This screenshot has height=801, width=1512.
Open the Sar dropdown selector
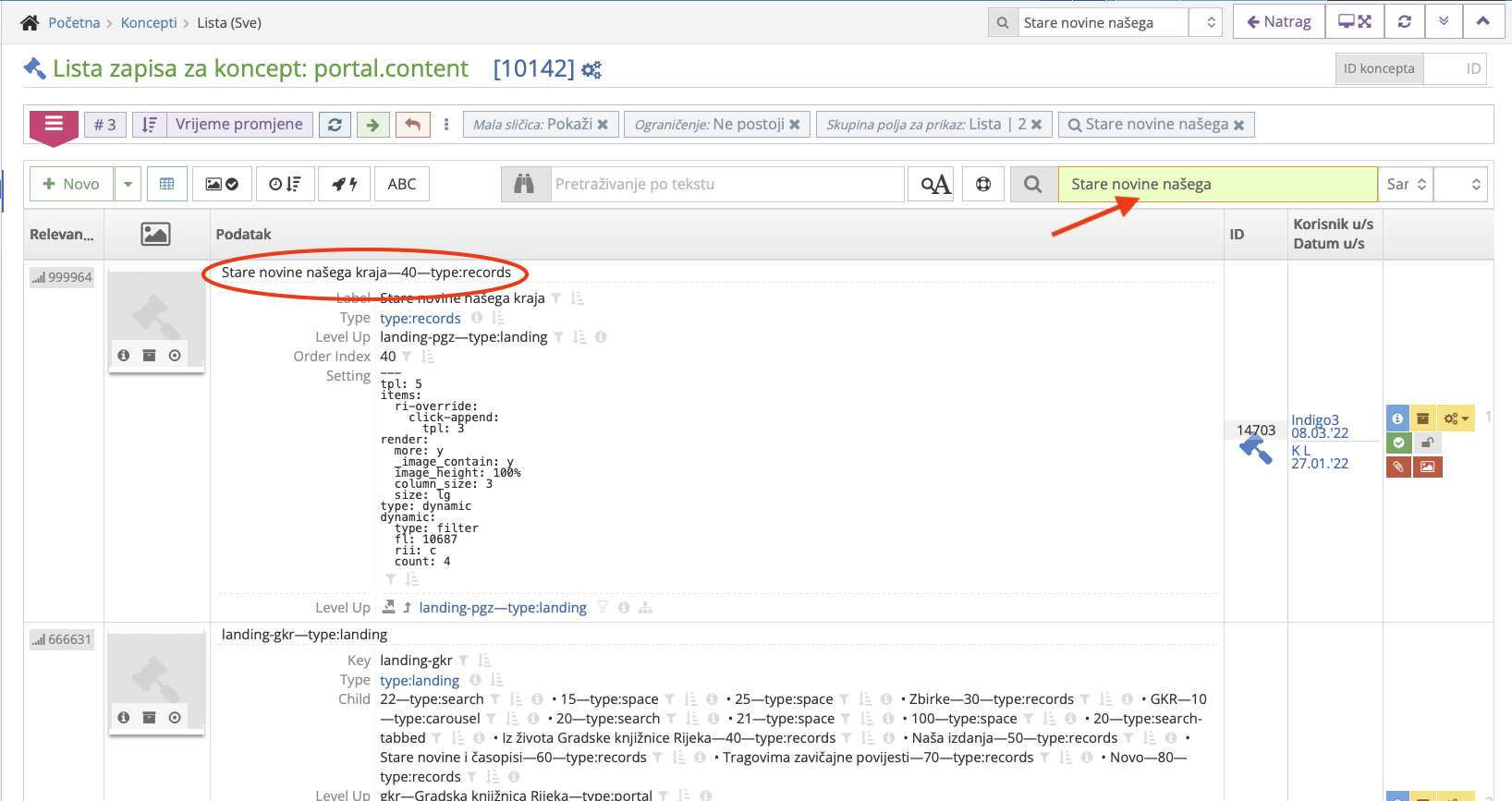(1406, 184)
